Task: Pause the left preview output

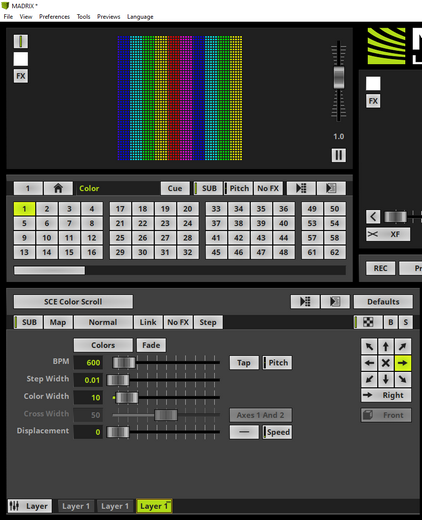Action: pyautogui.click(x=338, y=155)
